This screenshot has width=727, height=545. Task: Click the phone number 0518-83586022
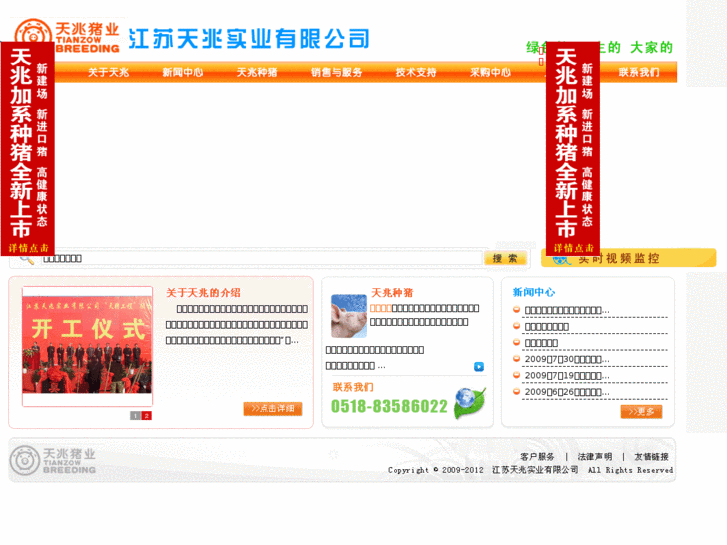389,406
